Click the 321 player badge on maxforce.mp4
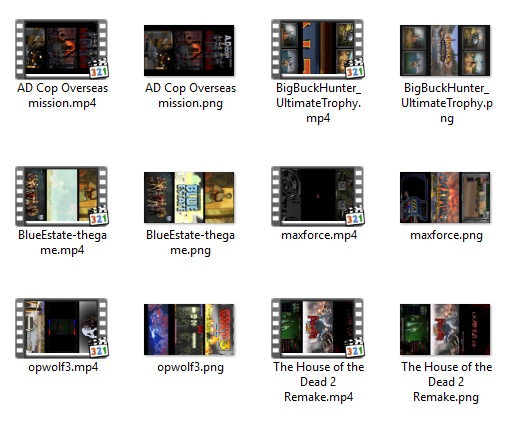This screenshot has width=507, height=423. (x=354, y=216)
